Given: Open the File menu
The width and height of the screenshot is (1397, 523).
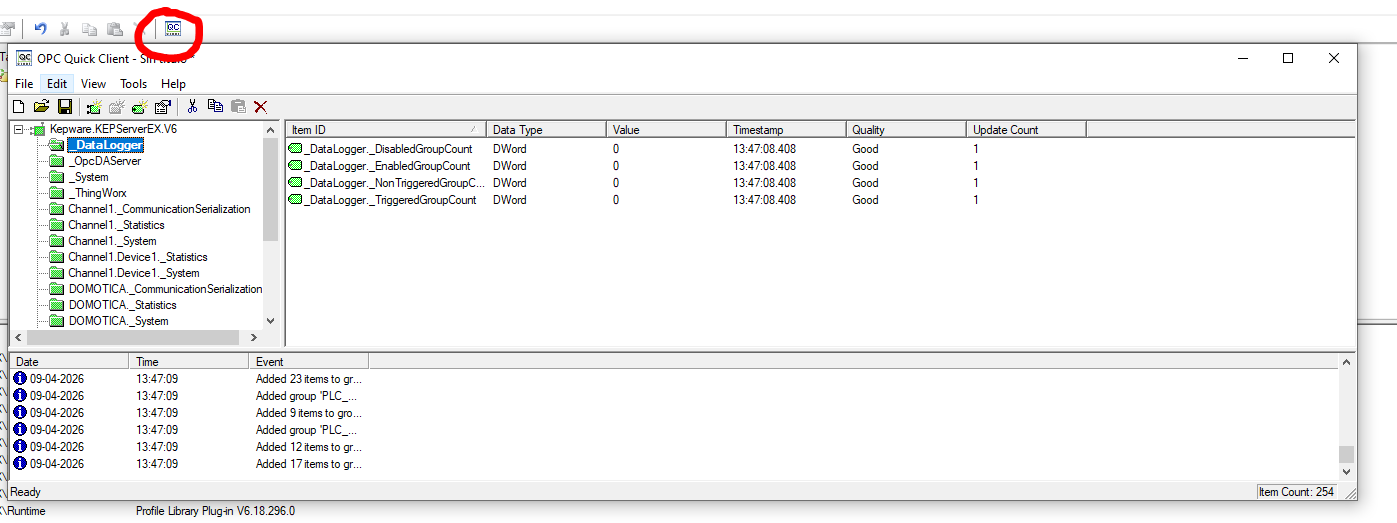Looking at the screenshot, I should [24, 84].
